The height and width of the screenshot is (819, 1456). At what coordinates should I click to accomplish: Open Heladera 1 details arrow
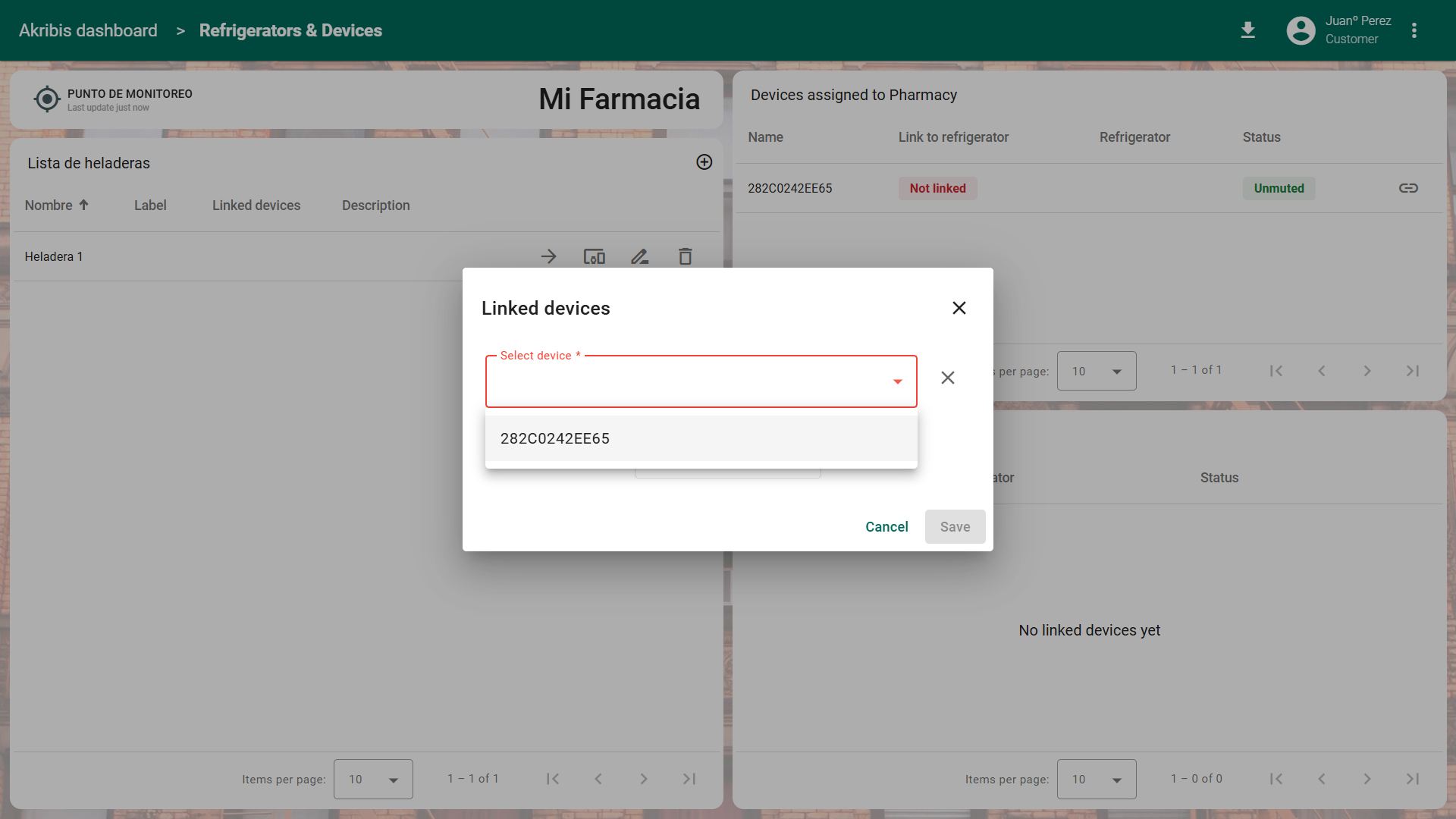coord(548,257)
